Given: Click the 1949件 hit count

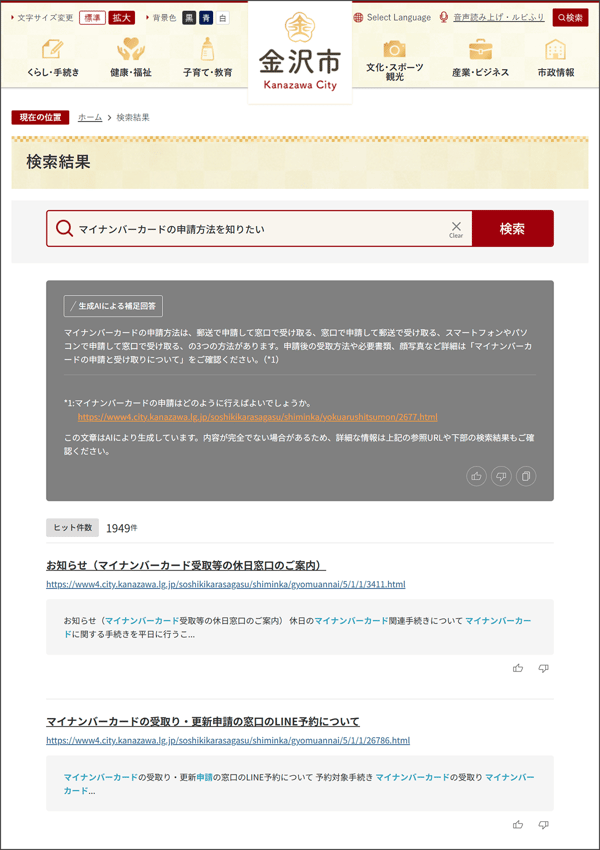Looking at the screenshot, I should (x=122, y=528).
